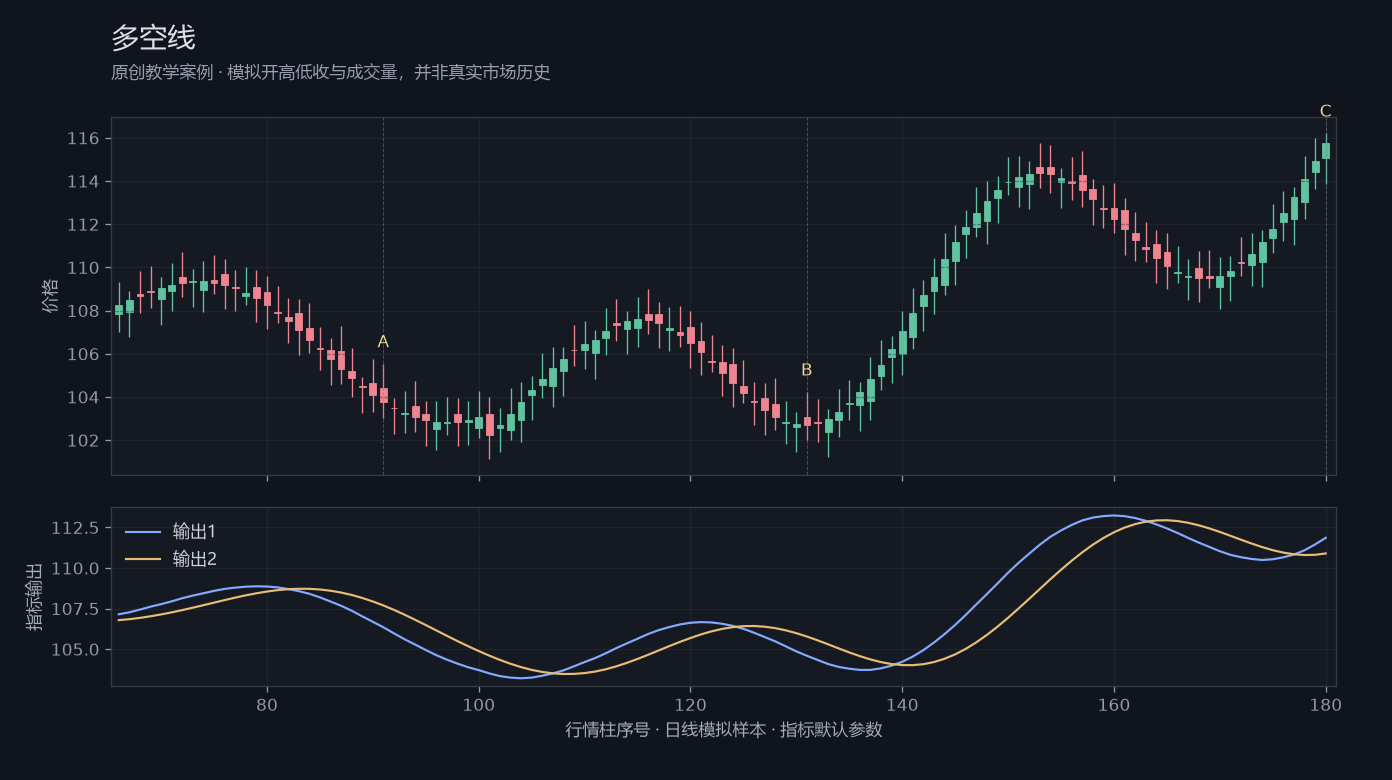This screenshot has height=780, width=1392.
Task: Click the x-axis tick label 80
Action: point(267,704)
